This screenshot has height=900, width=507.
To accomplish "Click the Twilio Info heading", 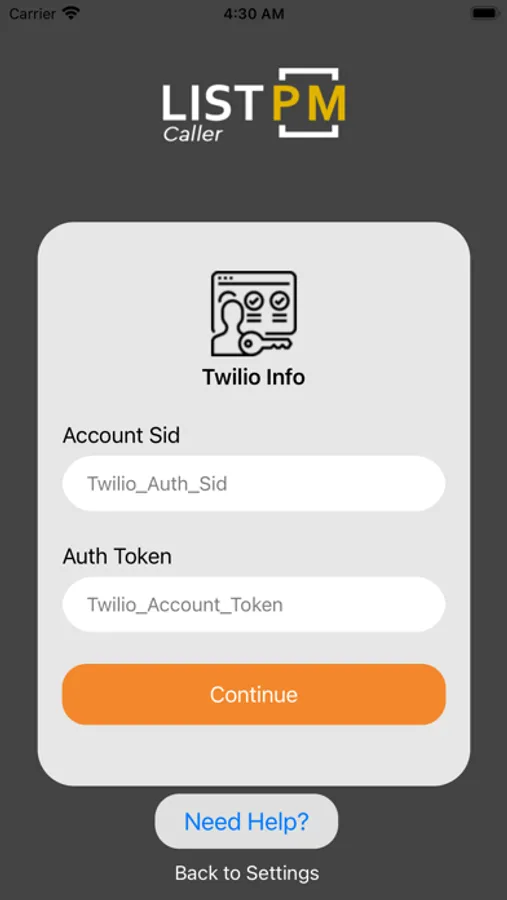I will (x=253, y=377).
